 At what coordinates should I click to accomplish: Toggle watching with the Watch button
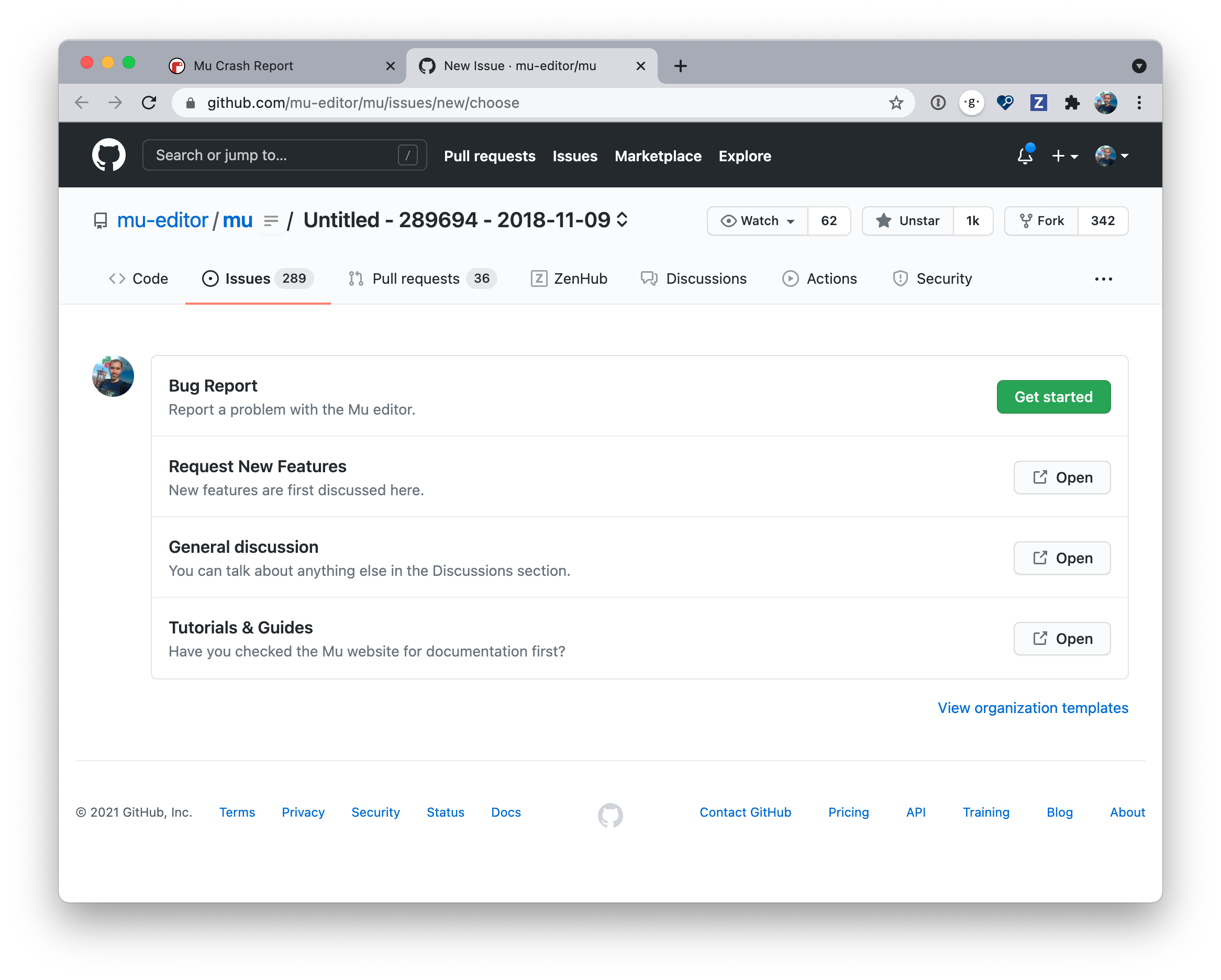pyautogui.click(x=757, y=221)
